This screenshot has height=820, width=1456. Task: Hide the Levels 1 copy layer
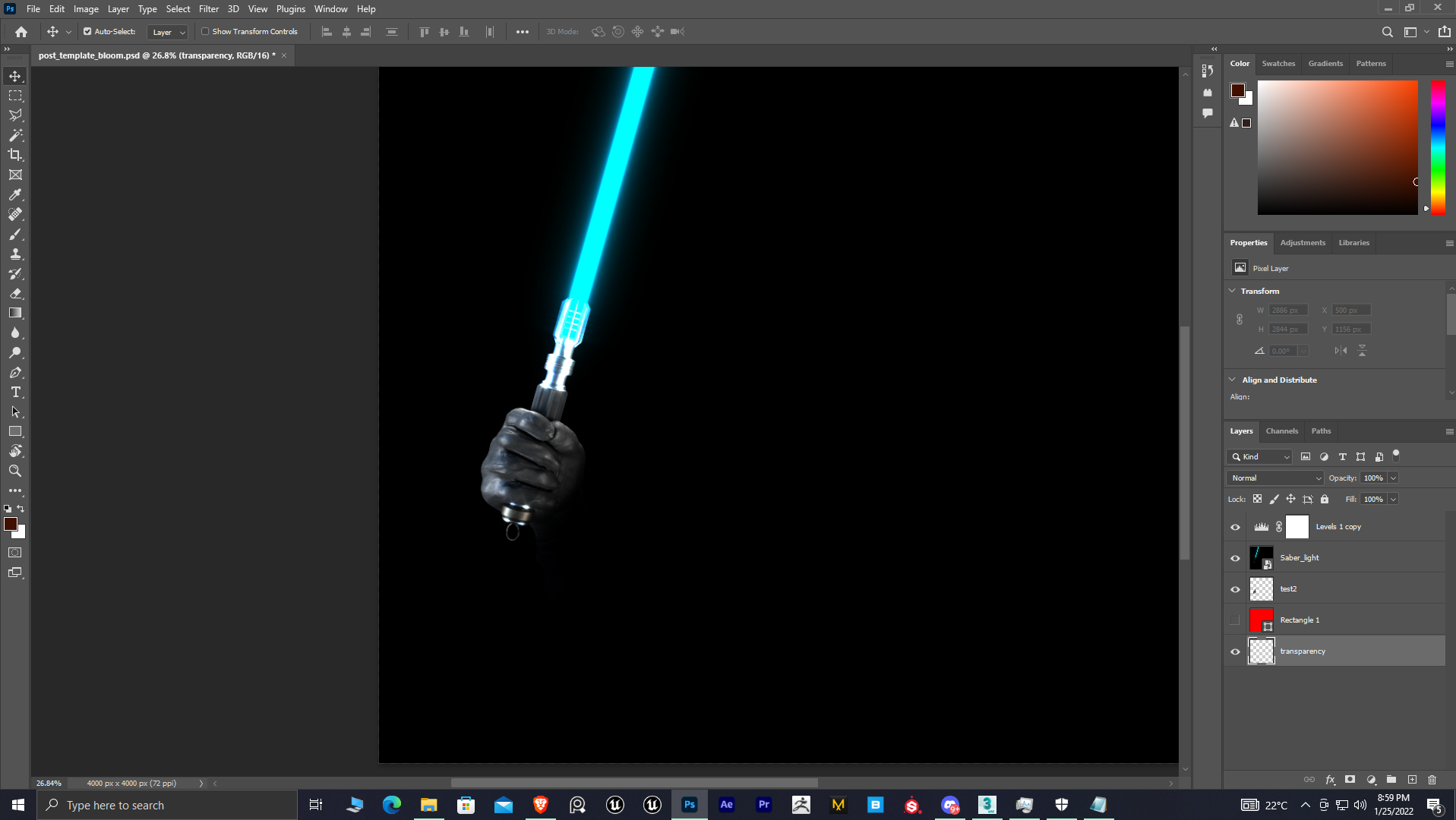1235,527
